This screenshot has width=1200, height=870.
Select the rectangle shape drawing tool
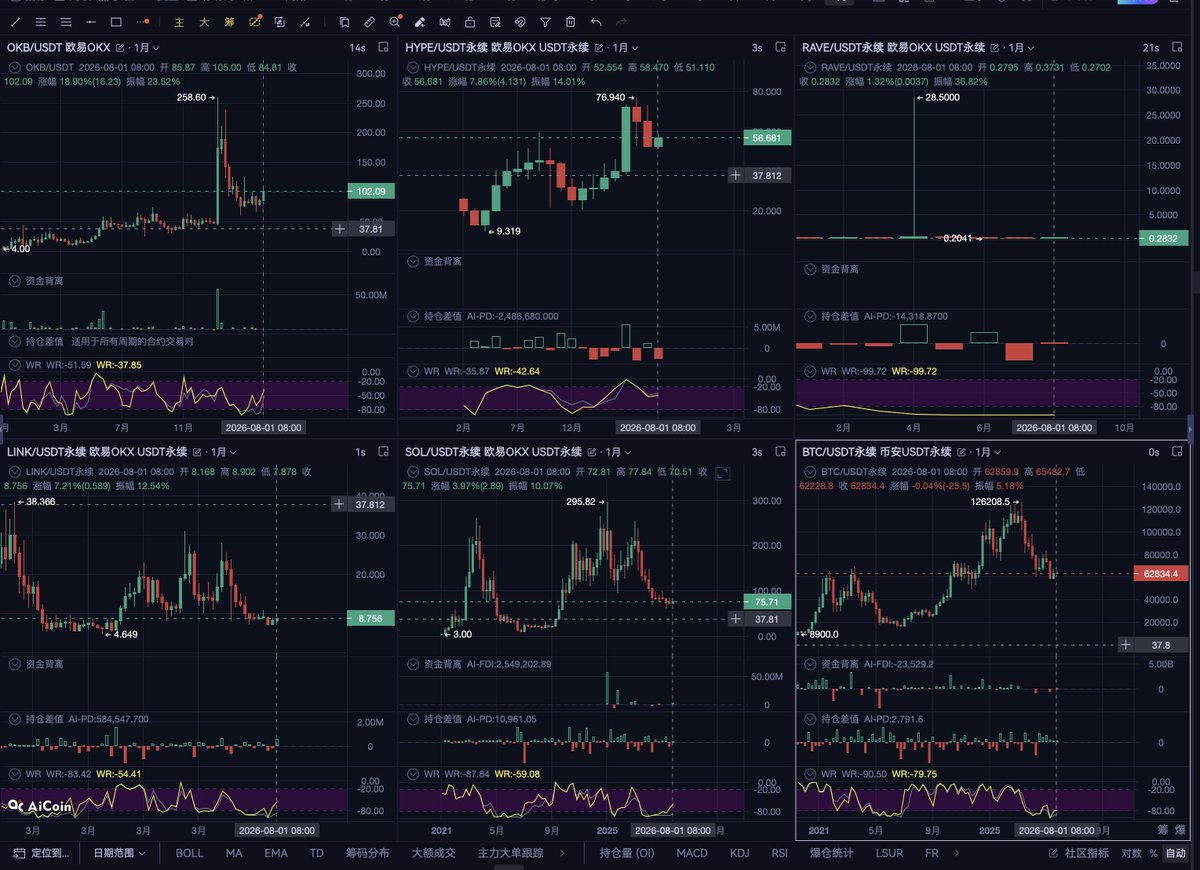[x=116, y=21]
